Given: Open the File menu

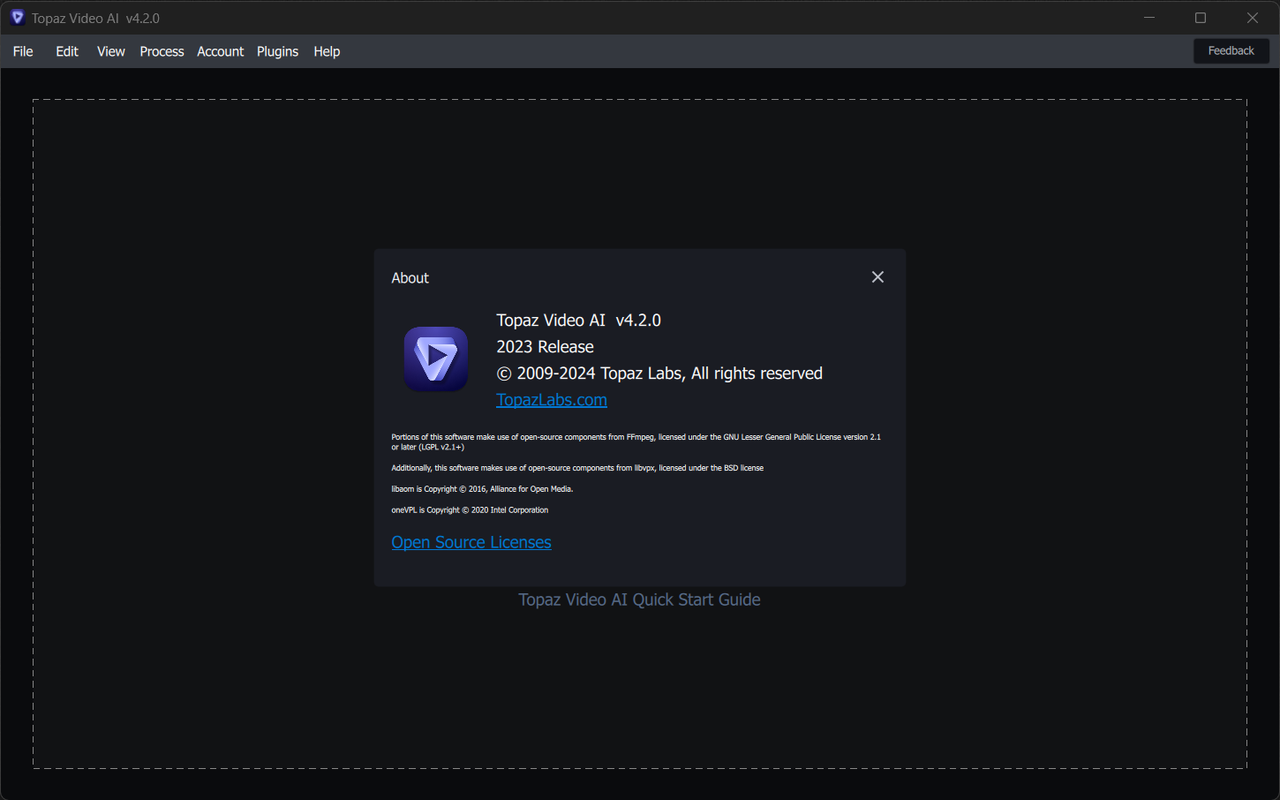Looking at the screenshot, I should point(23,51).
